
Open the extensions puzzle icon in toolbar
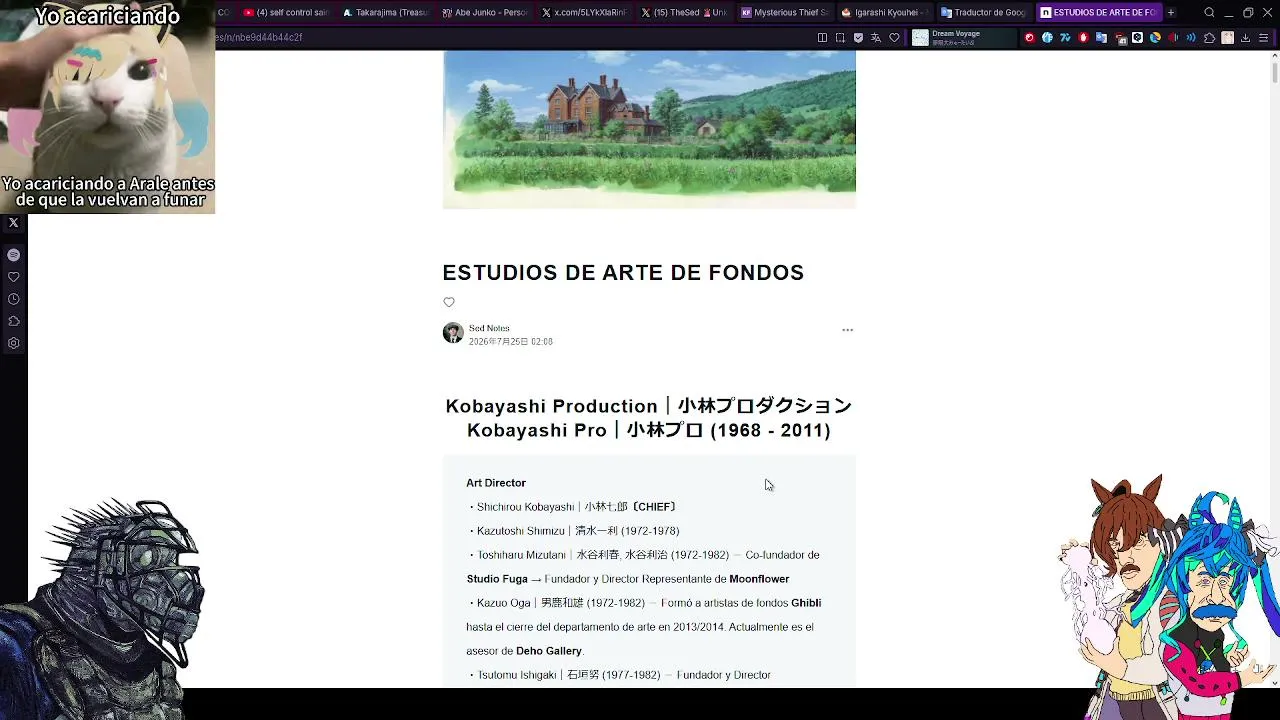pos(1209,38)
